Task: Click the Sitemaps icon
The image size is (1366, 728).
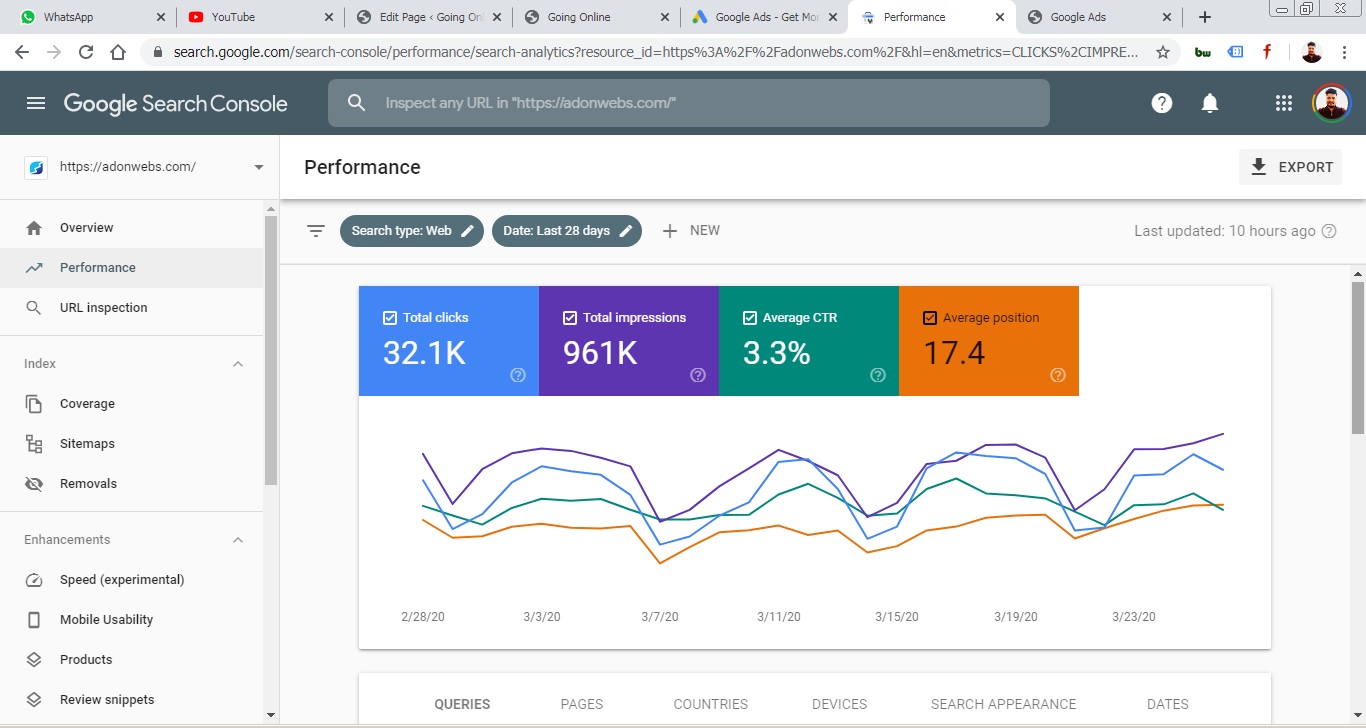Action: click(34, 444)
